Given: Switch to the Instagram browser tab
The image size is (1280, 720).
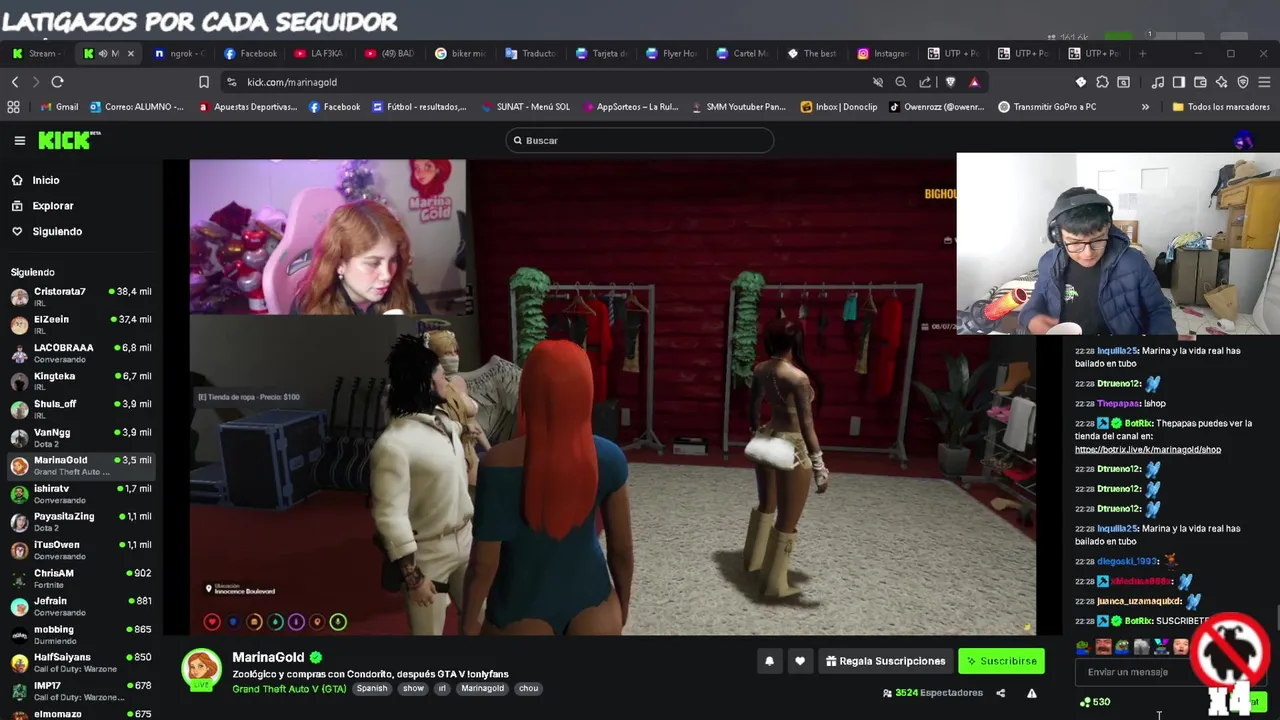Looking at the screenshot, I should pyautogui.click(x=883, y=53).
